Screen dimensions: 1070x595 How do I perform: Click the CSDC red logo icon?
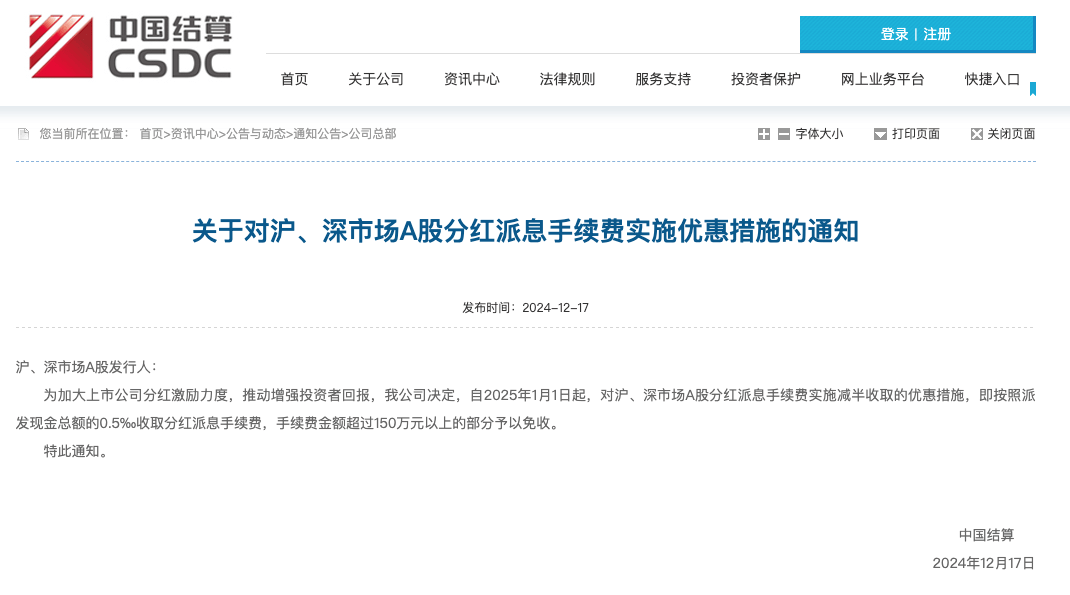pyautogui.click(x=61, y=46)
